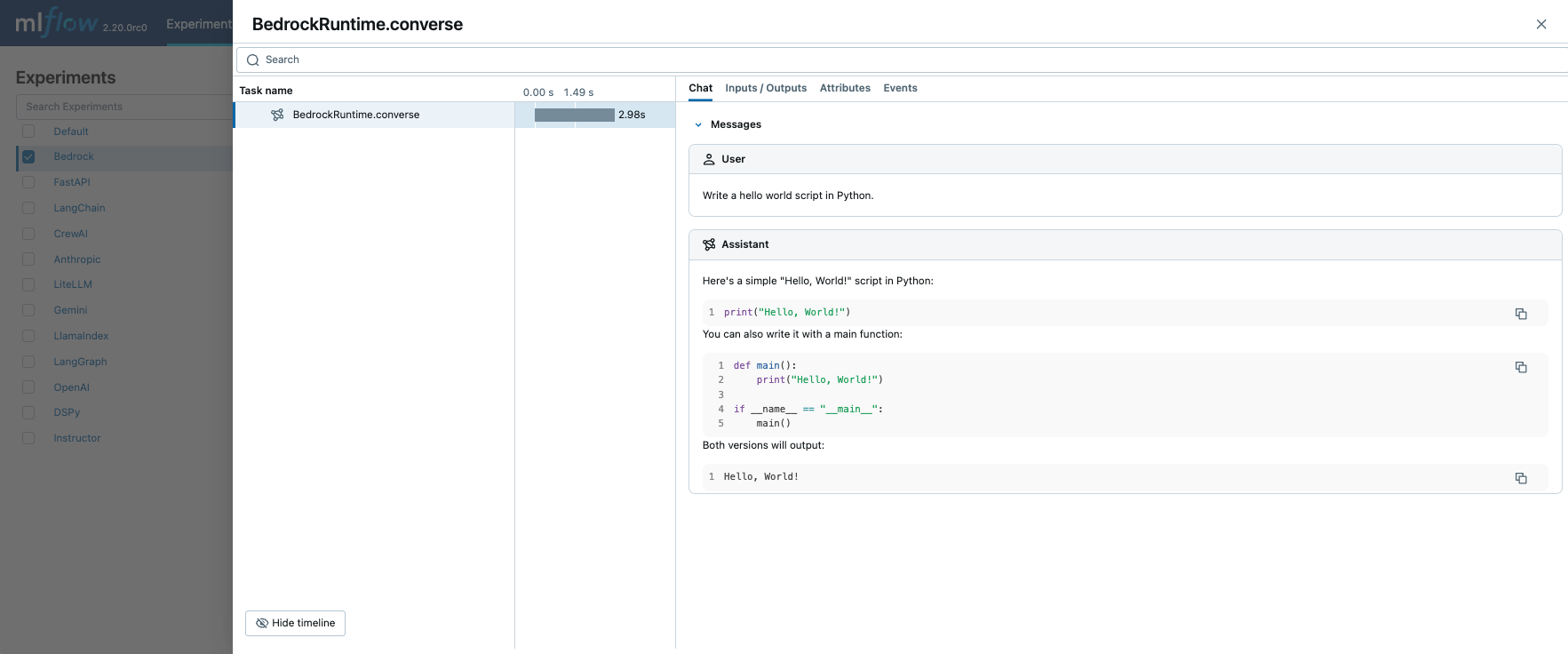Click the "You can also write it with a main function:" text
Screen dimensions: 1568x654
(x=802, y=334)
